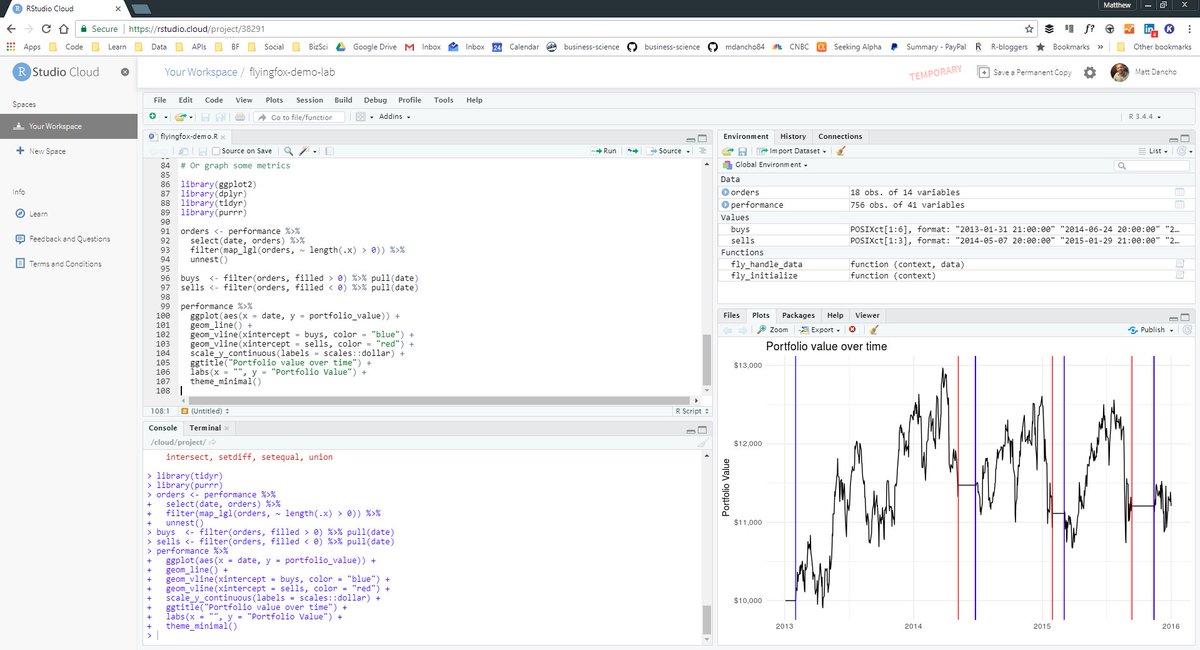
Task: Click Save a Permanent Copy button
Action: [x=1024, y=72]
